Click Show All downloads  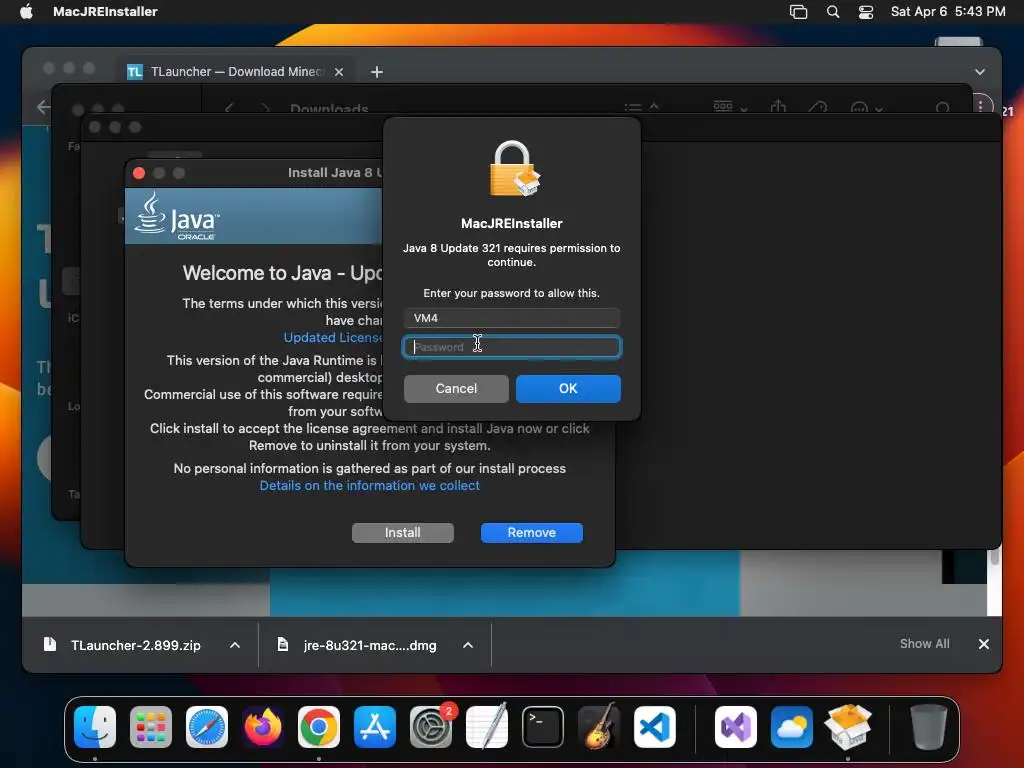[x=924, y=644]
